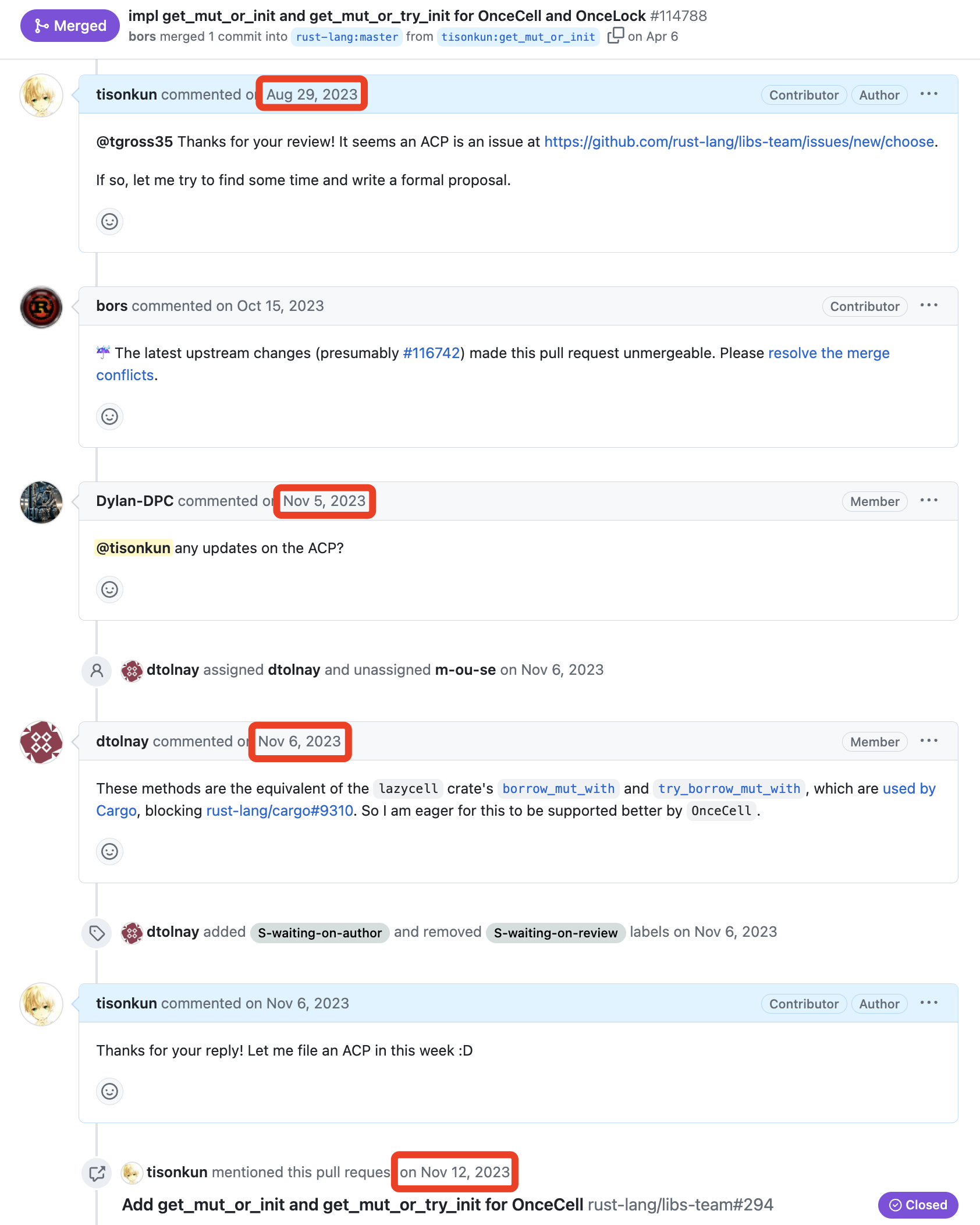This screenshot has width=980, height=1225.
Task: Open options menu on bors' comment
Action: coord(929,306)
